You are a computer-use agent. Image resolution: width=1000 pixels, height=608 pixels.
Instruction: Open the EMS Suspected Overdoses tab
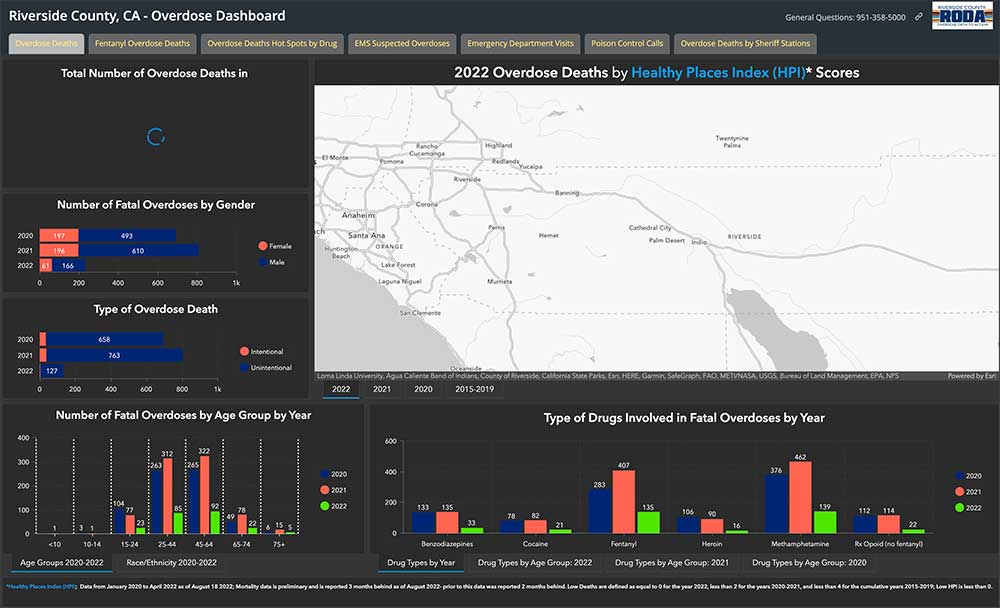pos(403,44)
